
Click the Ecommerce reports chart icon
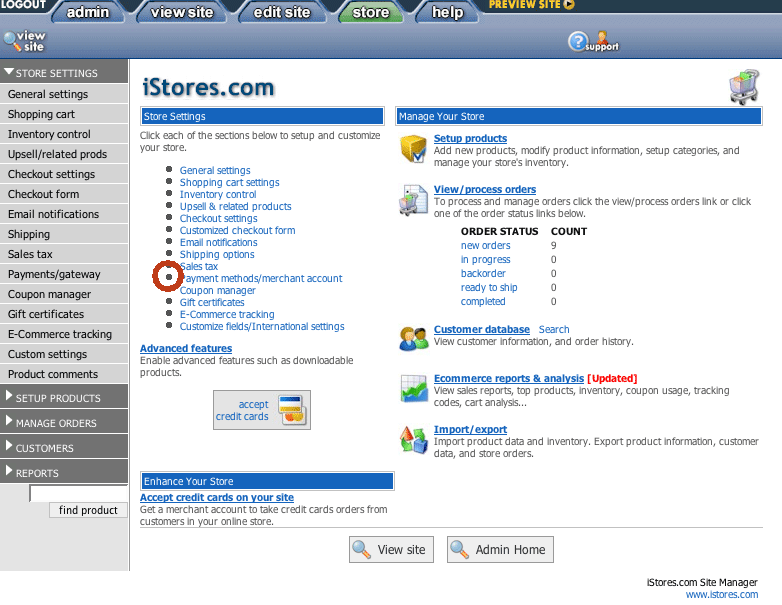coord(414,388)
